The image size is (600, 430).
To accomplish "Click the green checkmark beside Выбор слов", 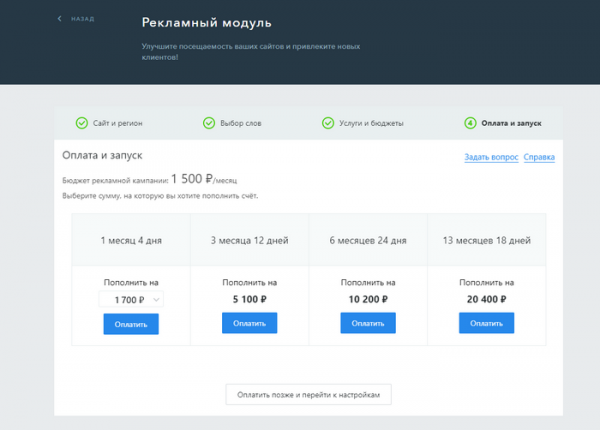I will [209, 123].
